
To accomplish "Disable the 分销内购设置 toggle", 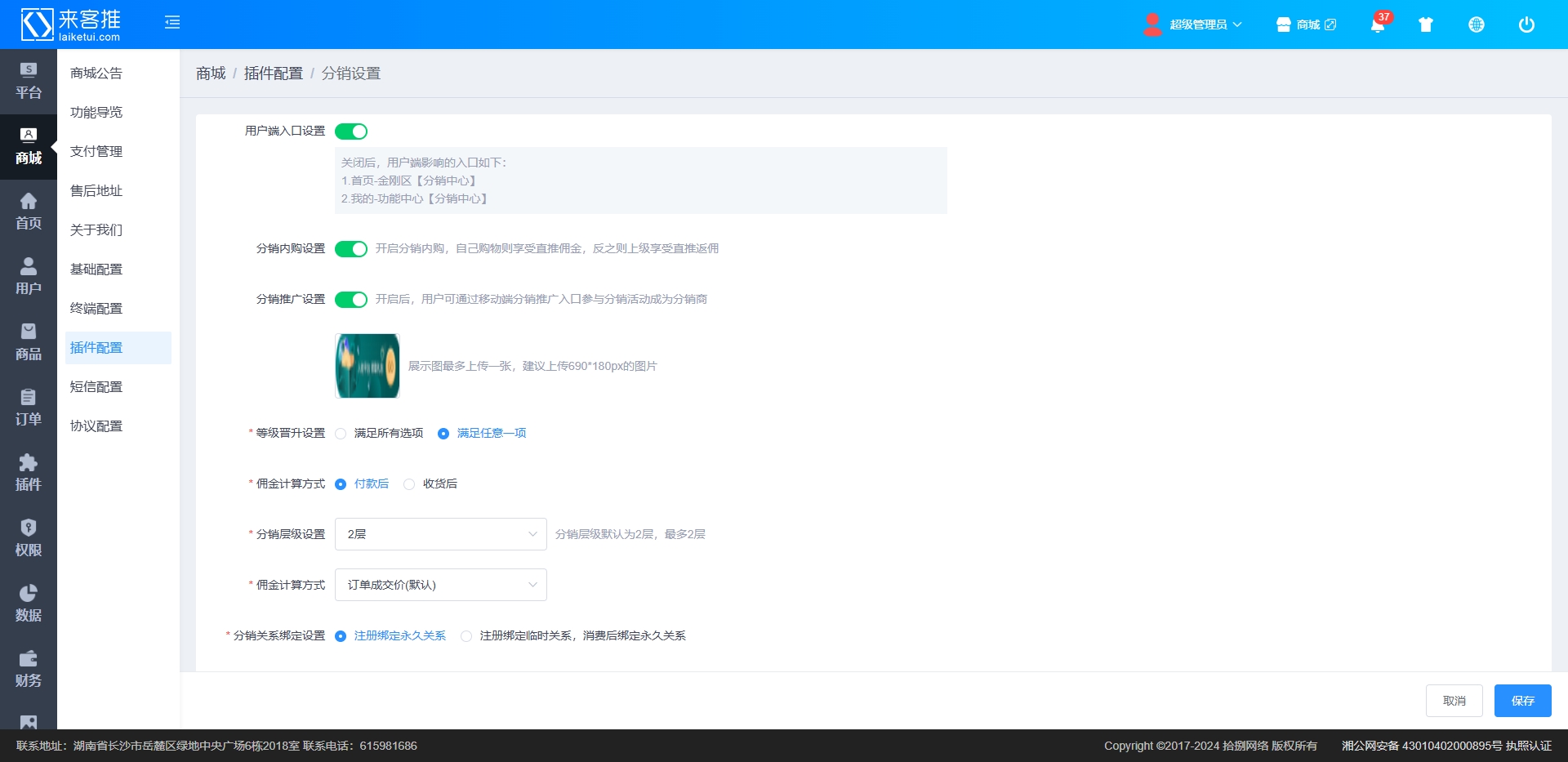I will pos(351,249).
